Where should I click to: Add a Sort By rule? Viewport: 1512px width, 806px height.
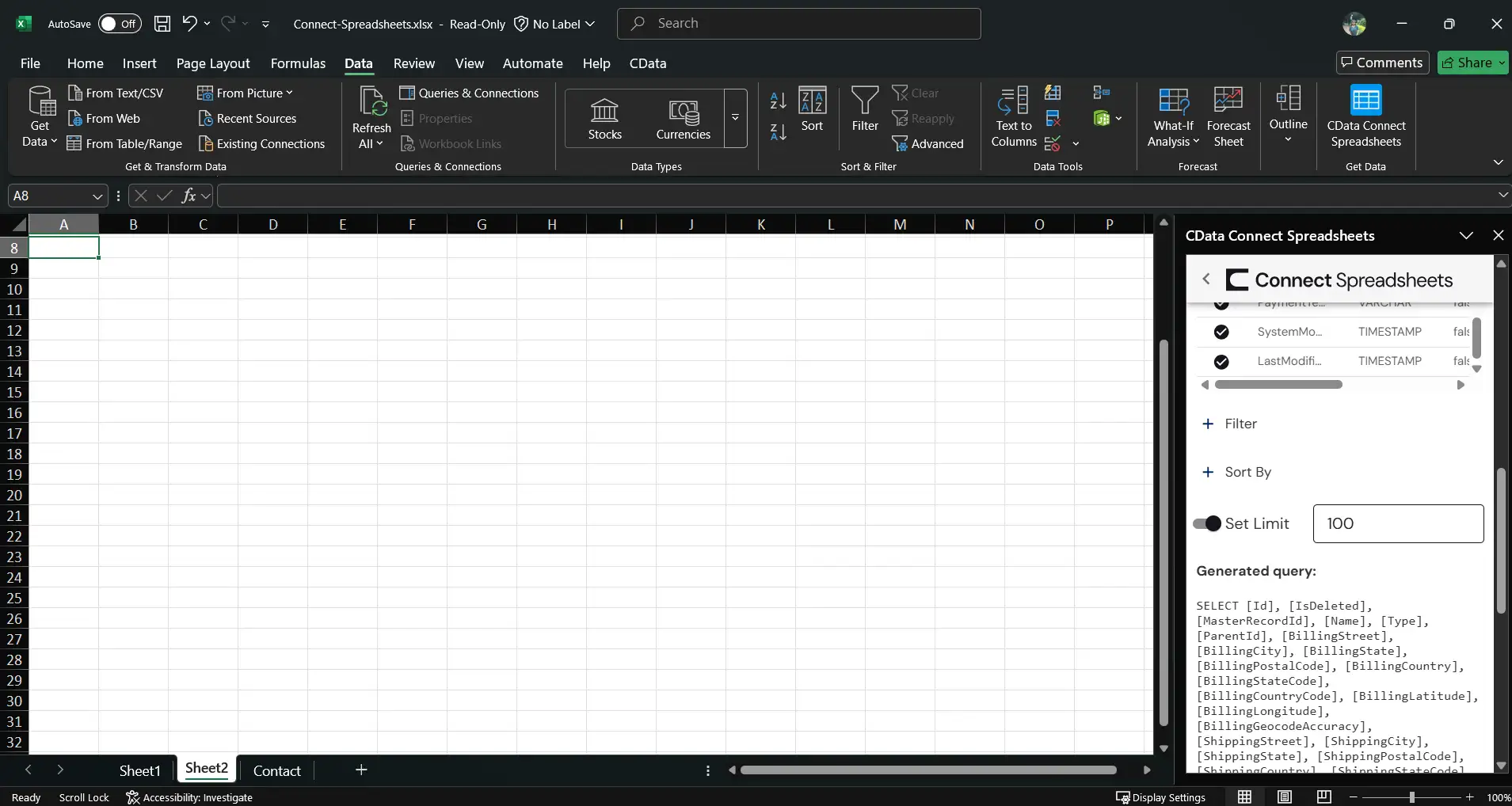[x=1236, y=472]
